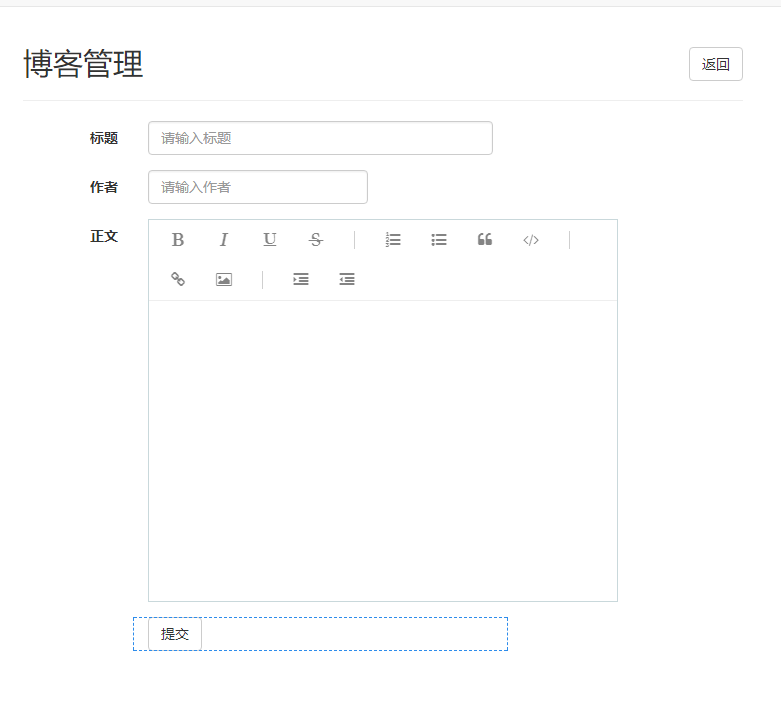Viewport: 781px width, 719px height.
Task: Insert a hyperlink
Action: [178, 279]
